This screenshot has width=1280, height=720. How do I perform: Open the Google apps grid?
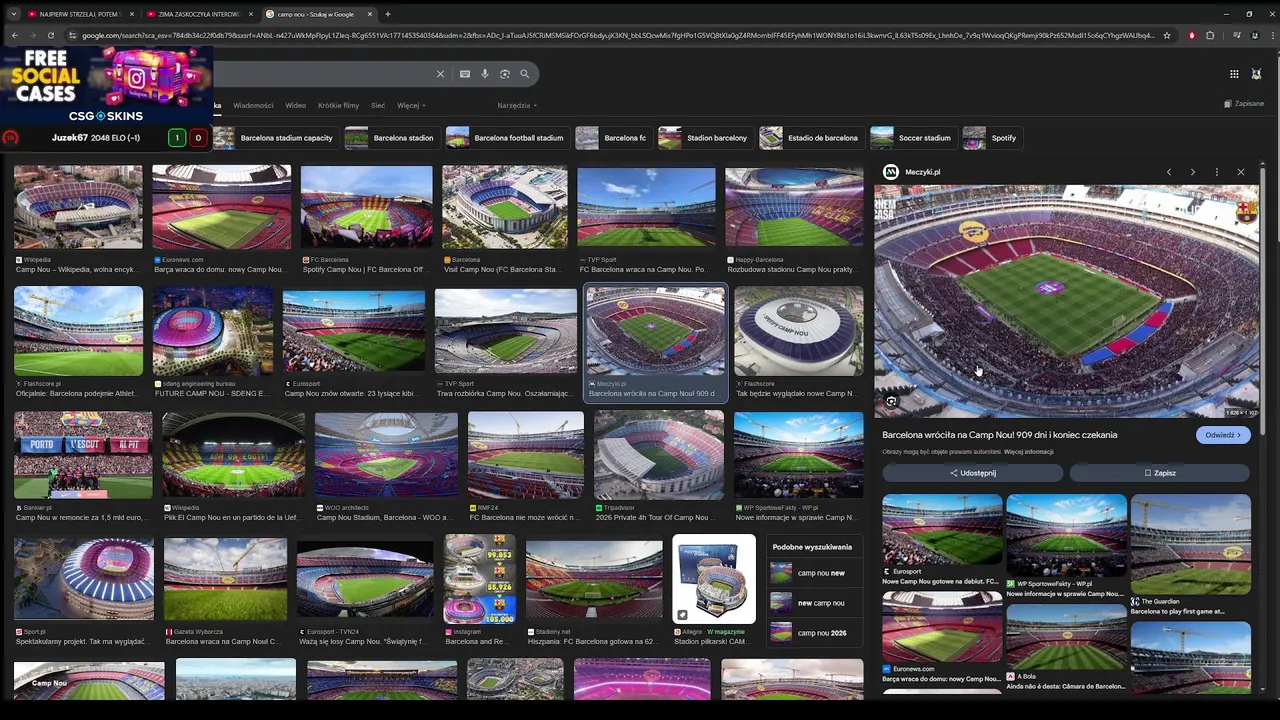pyautogui.click(x=1234, y=74)
